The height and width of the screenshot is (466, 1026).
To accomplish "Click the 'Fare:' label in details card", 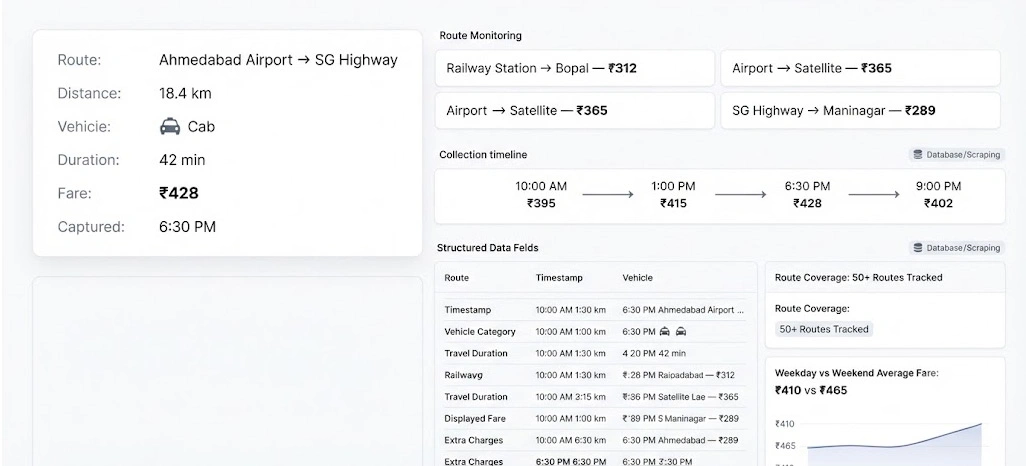I will (75, 193).
